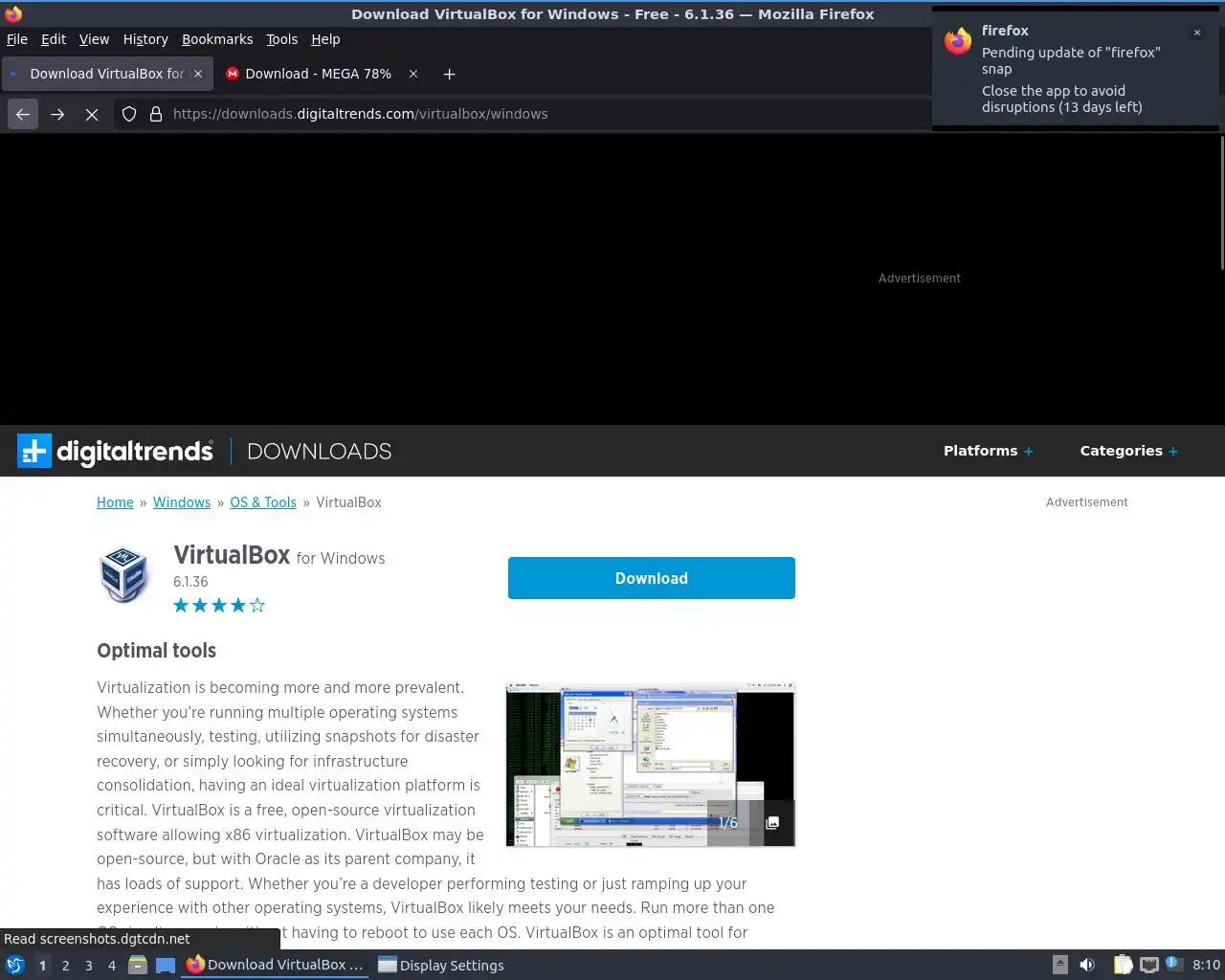
Task: Click the blue Download button
Action: [x=652, y=578]
